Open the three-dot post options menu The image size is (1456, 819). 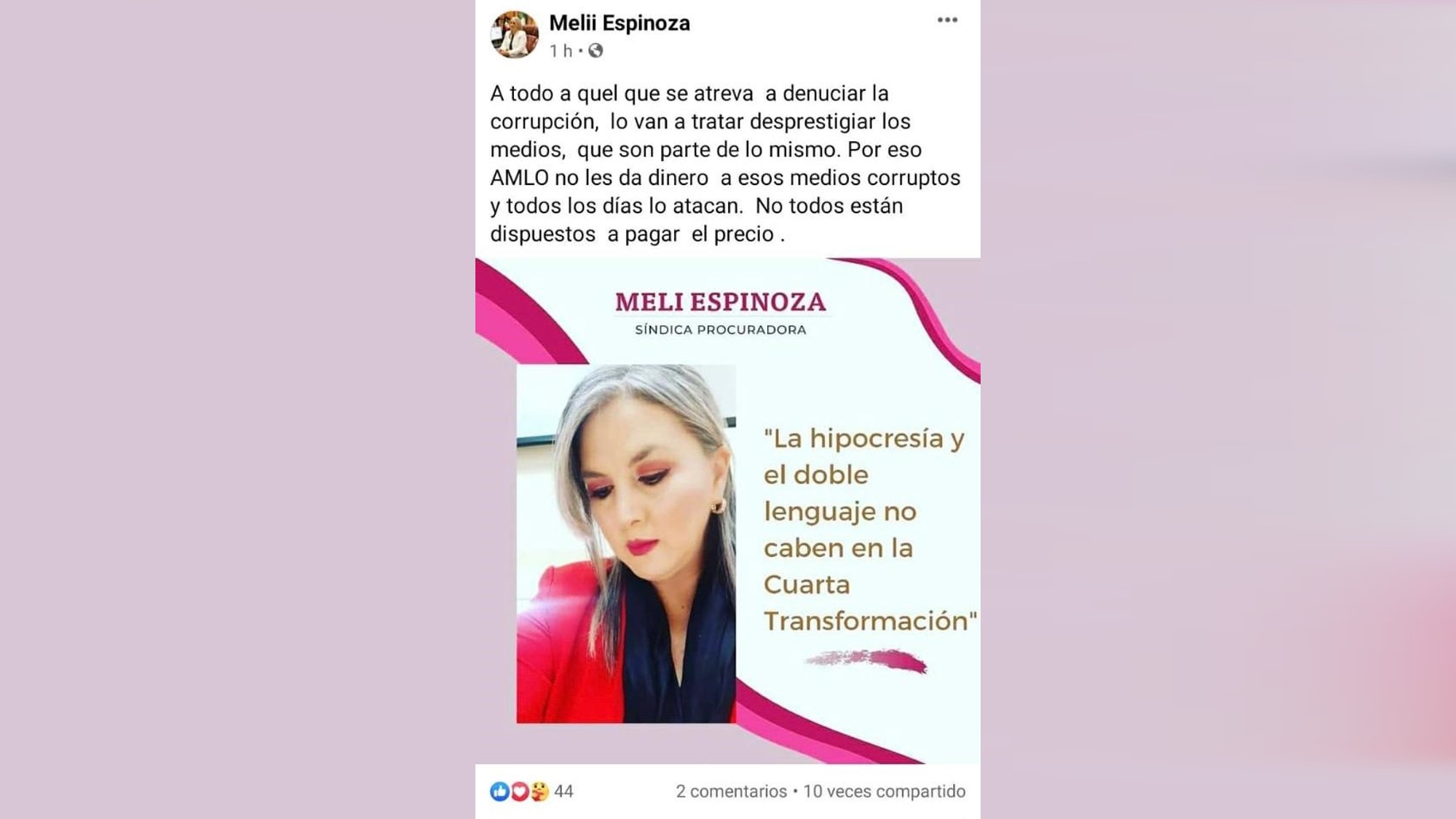click(947, 20)
